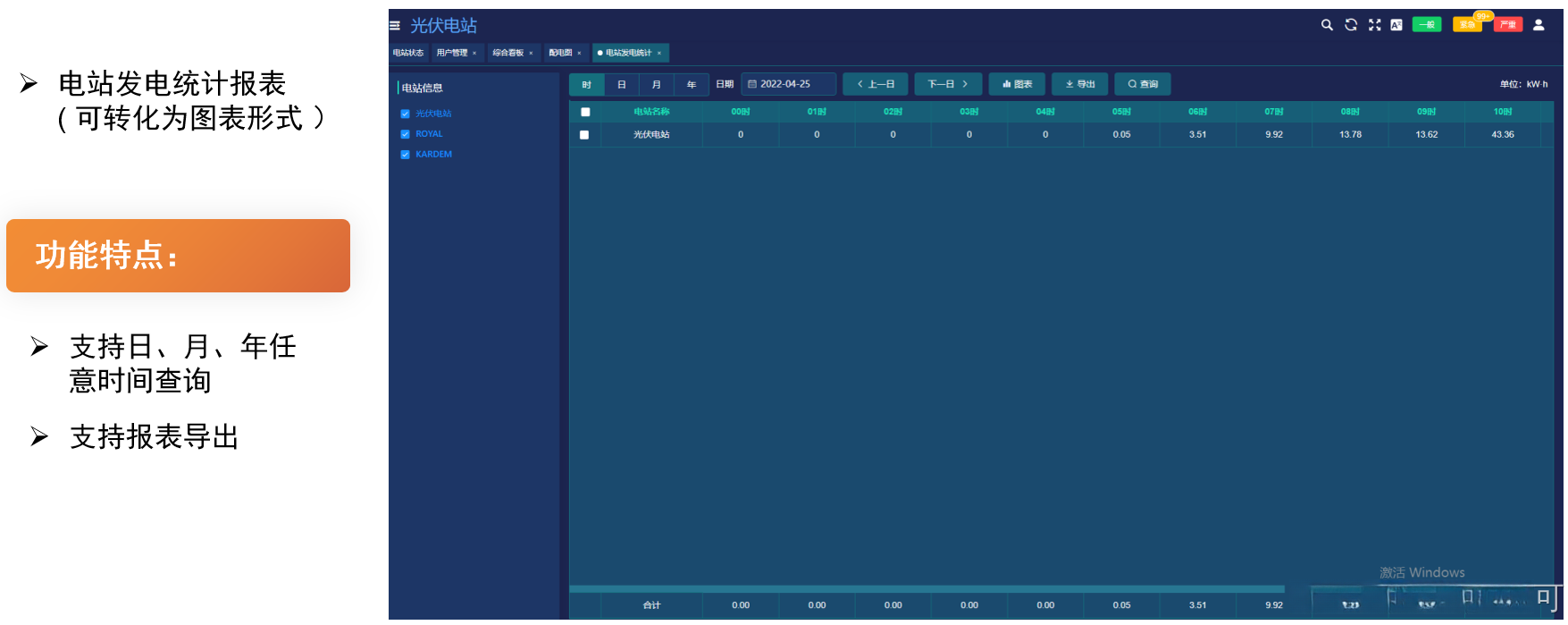Uncheck the ROYAL station checkbox
Viewport: 1568px width, 625px height.
405,134
